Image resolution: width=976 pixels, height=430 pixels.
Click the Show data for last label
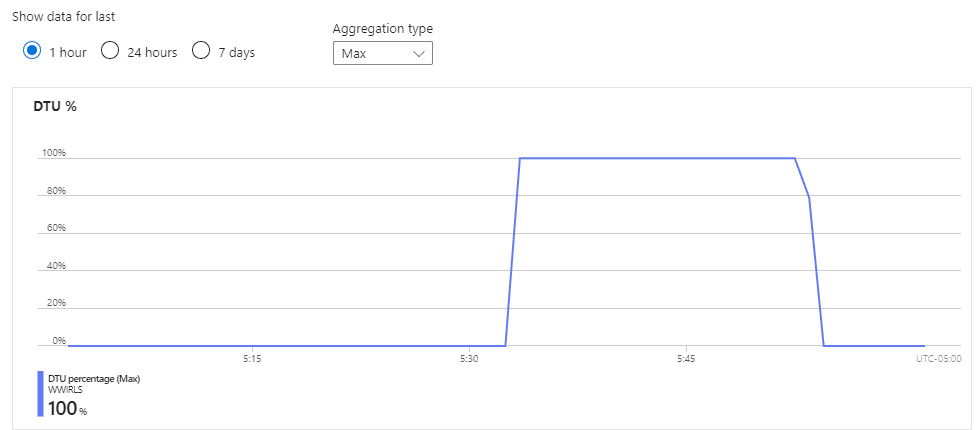(x=63, y=17)
